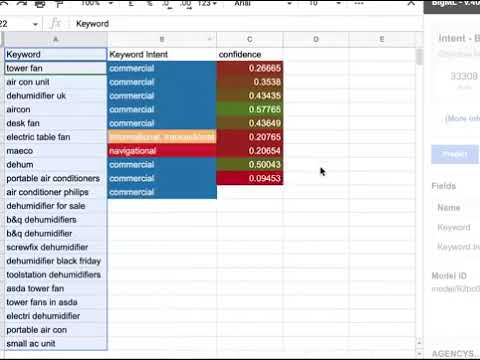Select column A header
Screen dimensions: 480x360
click(x=55, y=39)
